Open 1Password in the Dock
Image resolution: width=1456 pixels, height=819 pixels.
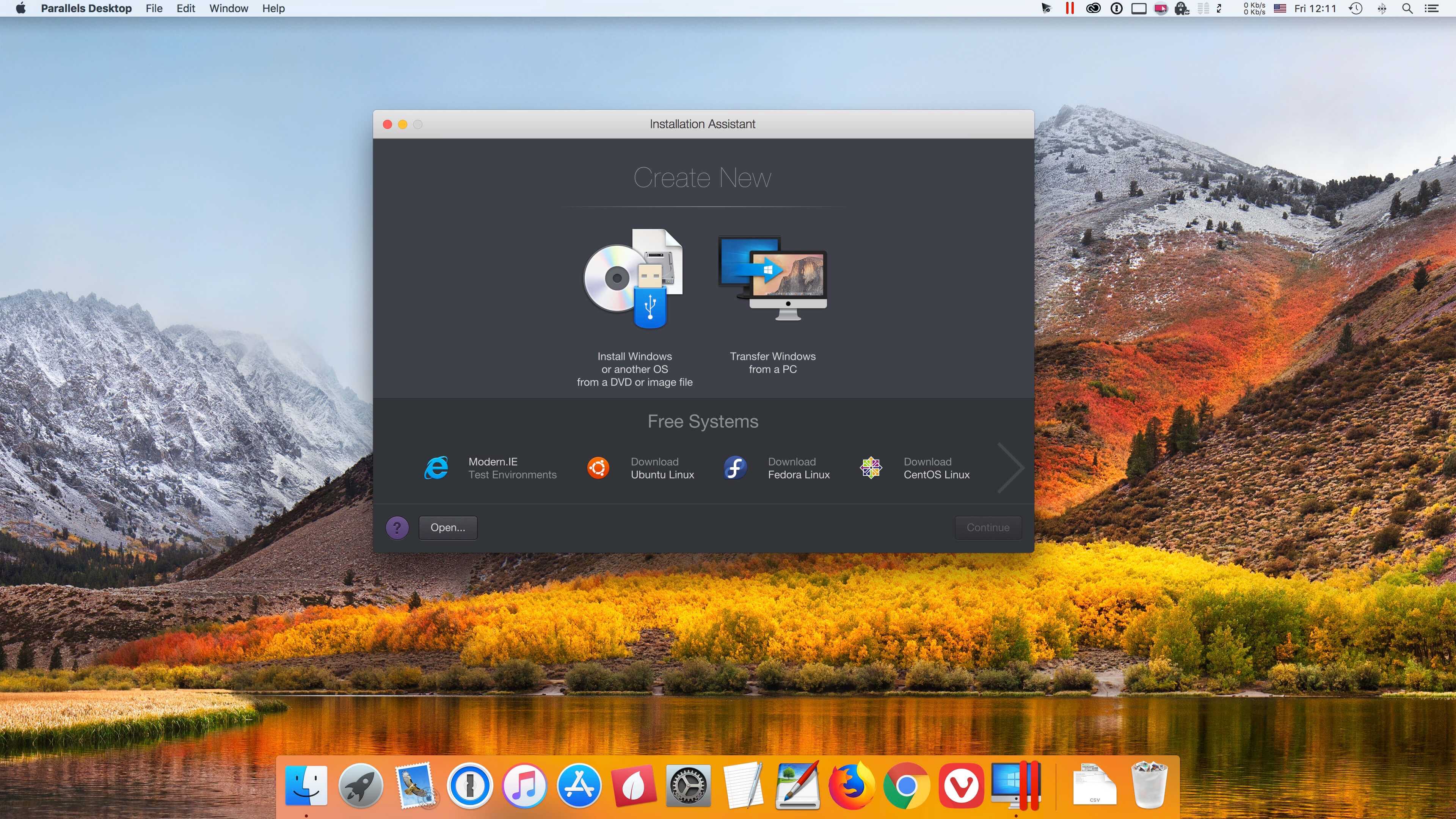point(470,786)
